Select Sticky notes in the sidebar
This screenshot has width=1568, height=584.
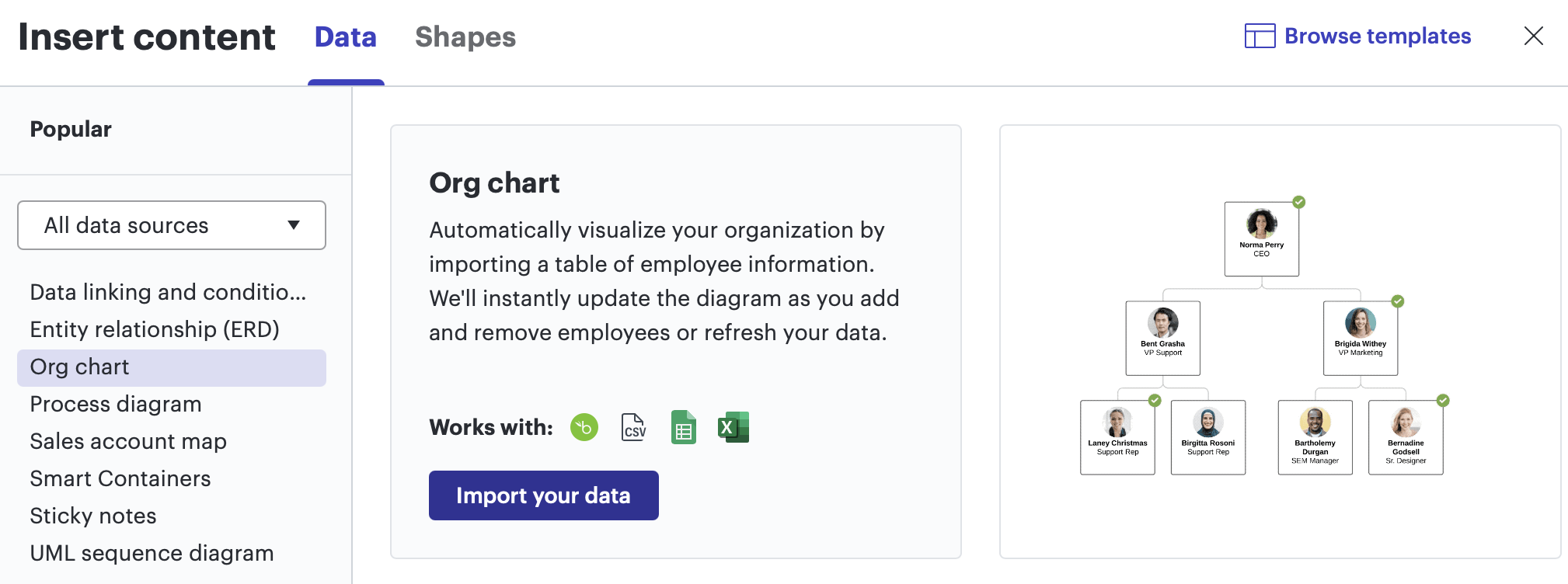click(92, 516)
